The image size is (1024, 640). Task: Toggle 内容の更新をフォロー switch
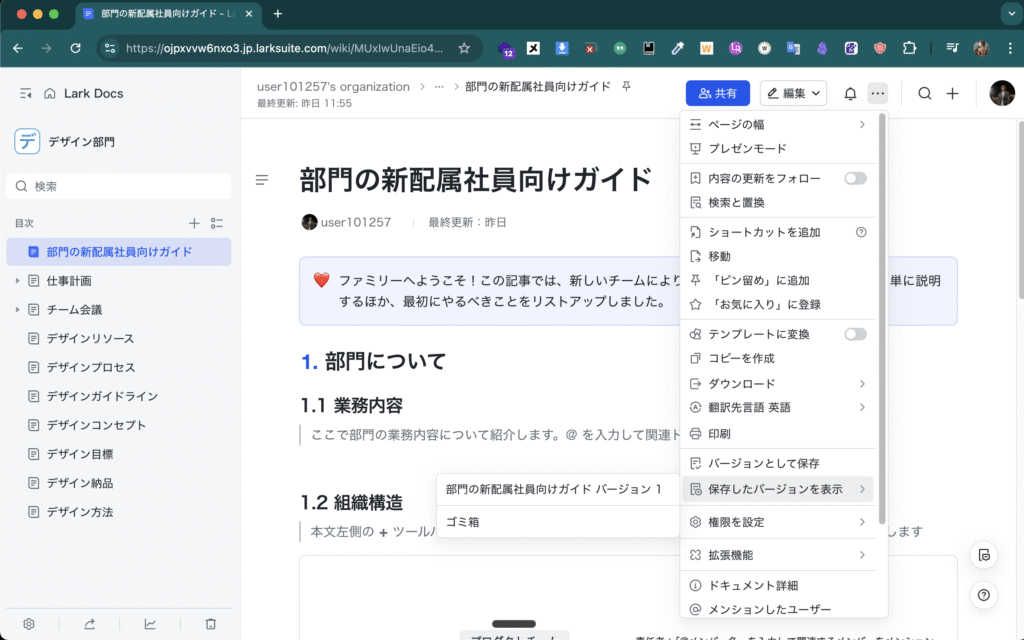point(855,178)
